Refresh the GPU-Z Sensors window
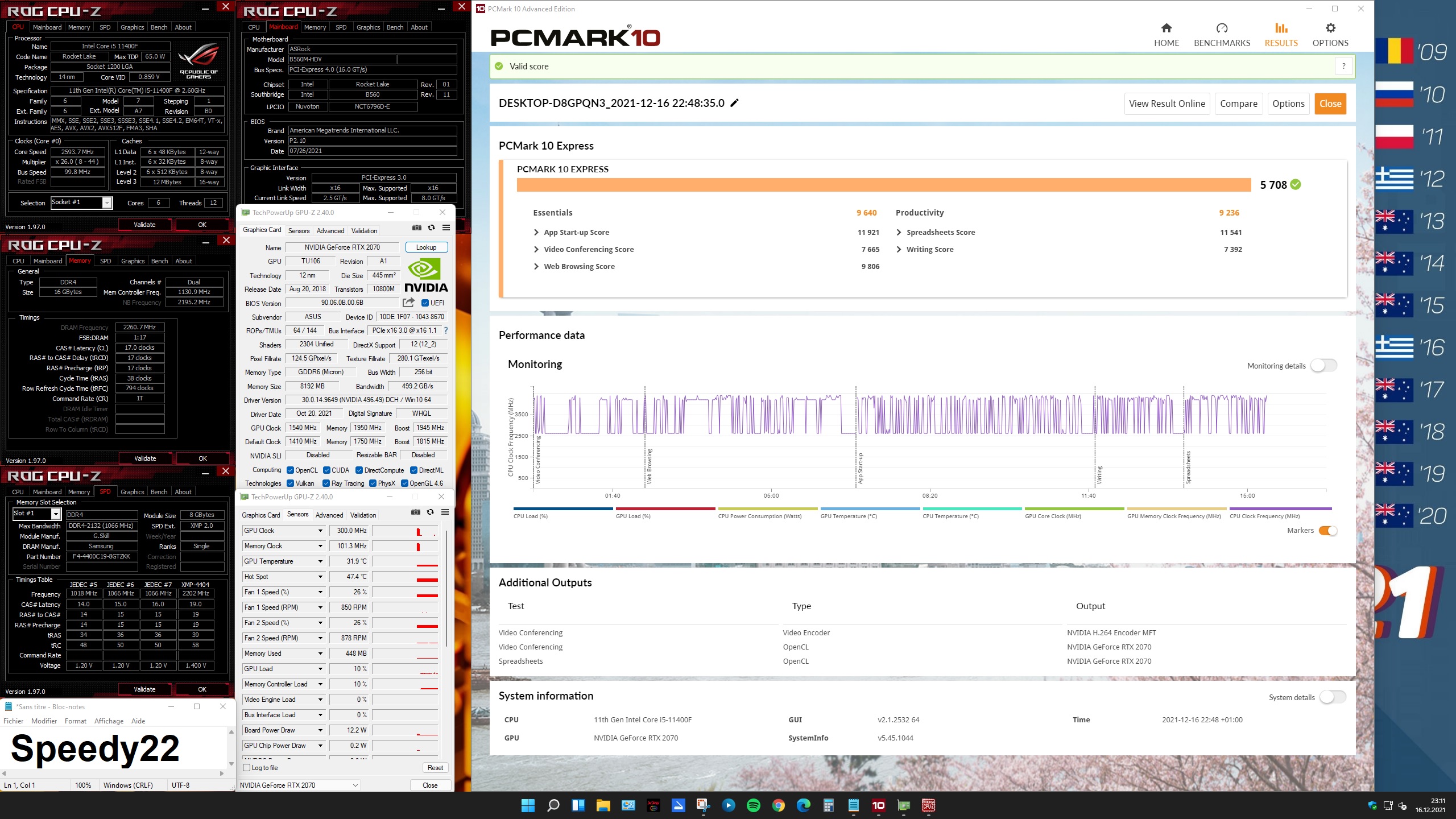The height and width of the screenshot is (819, 1456). point(431,512)
